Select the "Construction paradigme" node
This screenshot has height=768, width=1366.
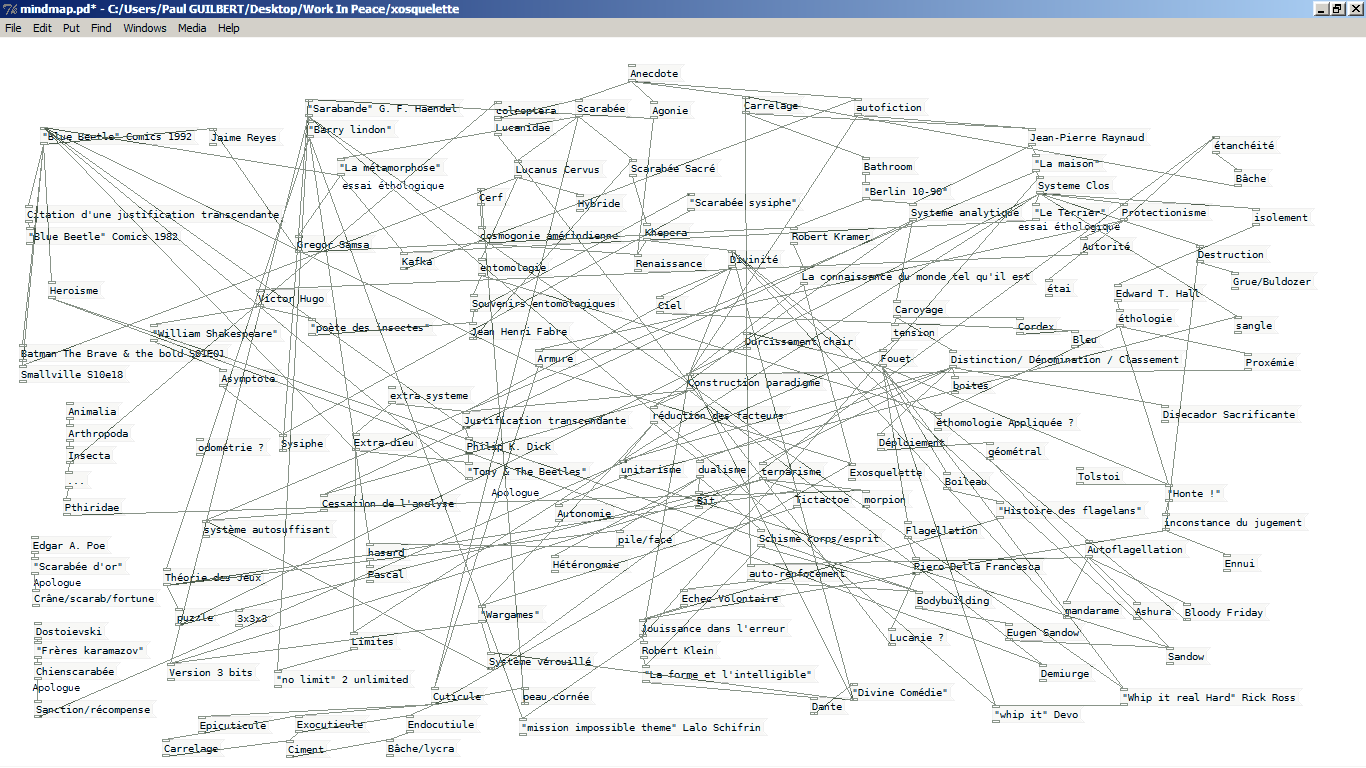point(753,382)
